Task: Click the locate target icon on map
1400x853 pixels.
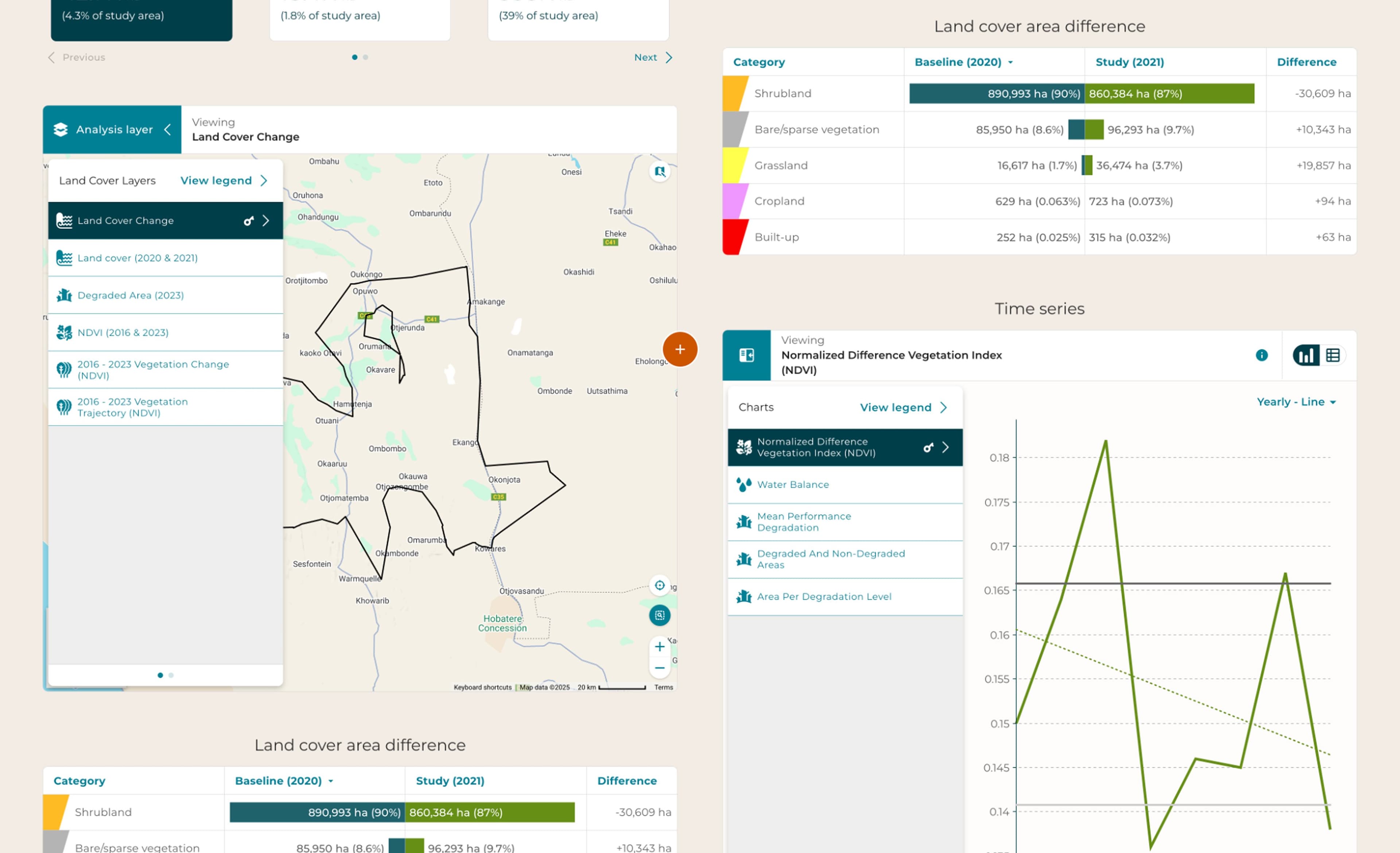Action: point(660,585)
